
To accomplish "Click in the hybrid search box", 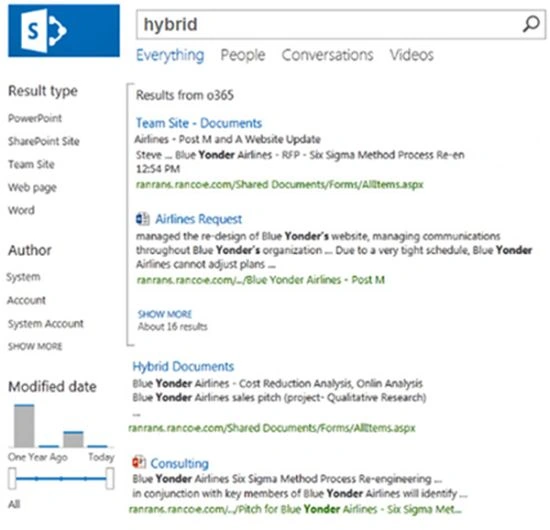I will [x=330, y=25].
